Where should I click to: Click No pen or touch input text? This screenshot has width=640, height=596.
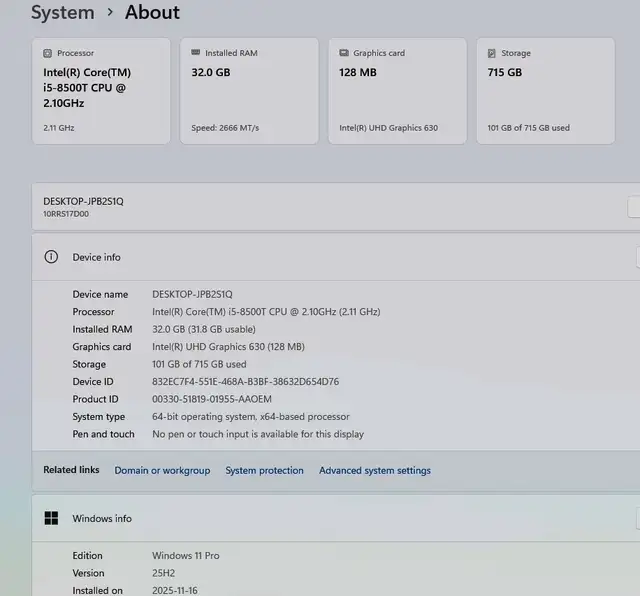(x=258, y=434)
